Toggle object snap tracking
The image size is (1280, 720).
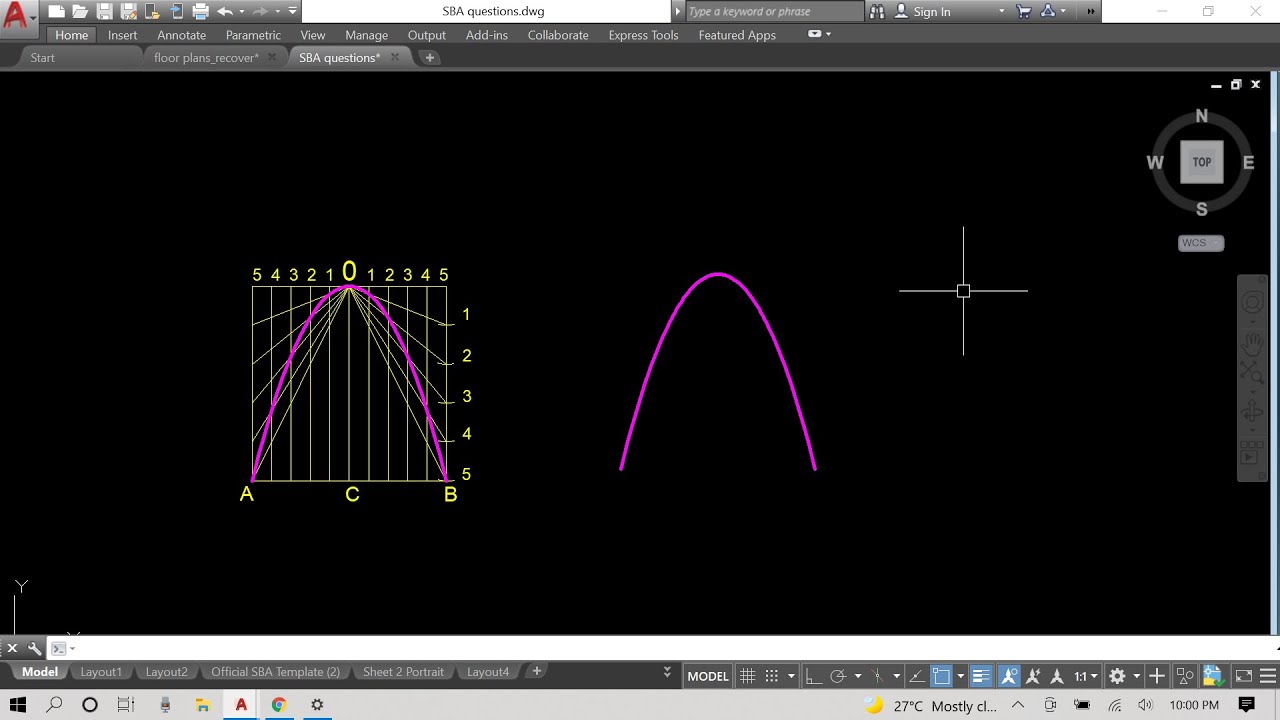pos(916,676)
